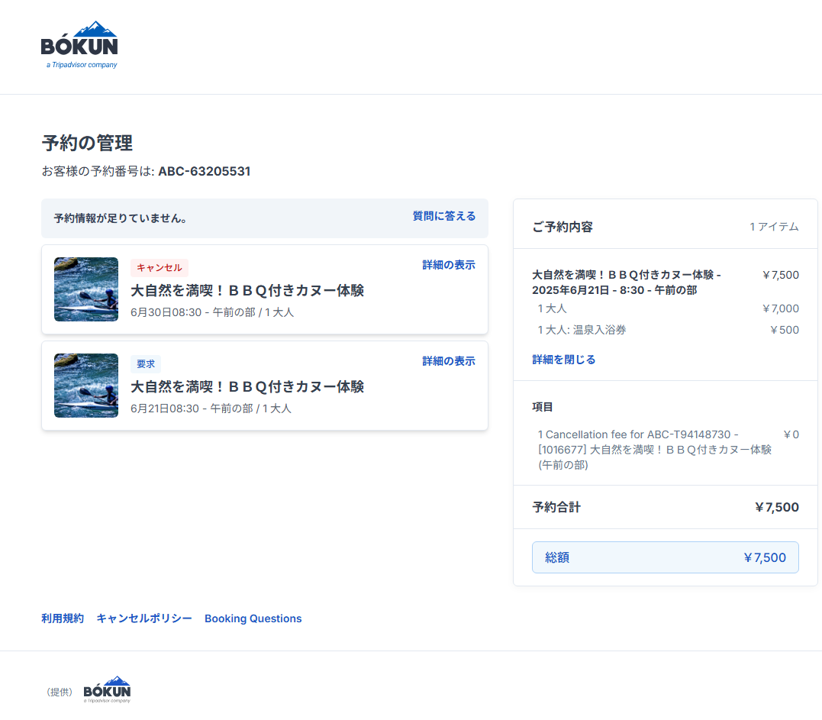Click the title of the 6月21日 requested booking
Viewport: 822px width, 720px height.
tap(247, 387)
